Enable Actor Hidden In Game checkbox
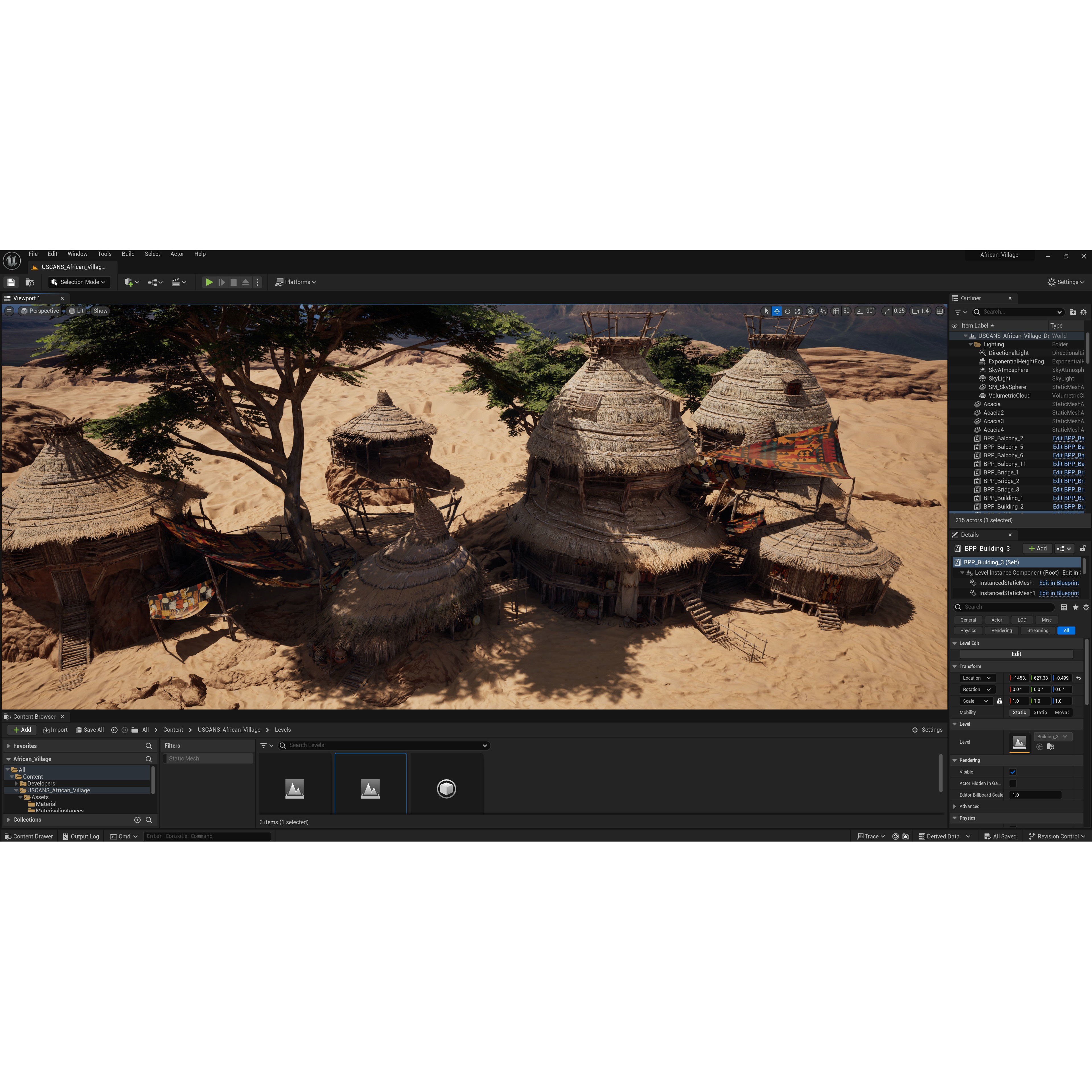The width and height of the screenshot is (1092, 1092). 1012,783
